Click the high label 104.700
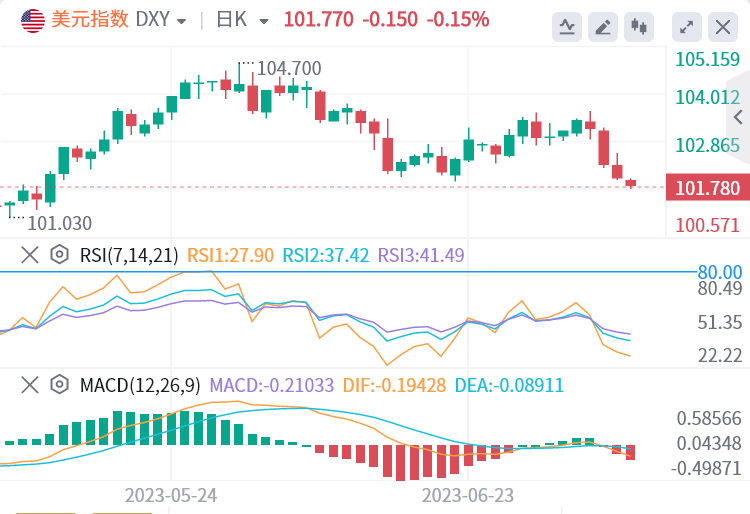The width and height of the screenshot is (750, 514). [289, 68]
